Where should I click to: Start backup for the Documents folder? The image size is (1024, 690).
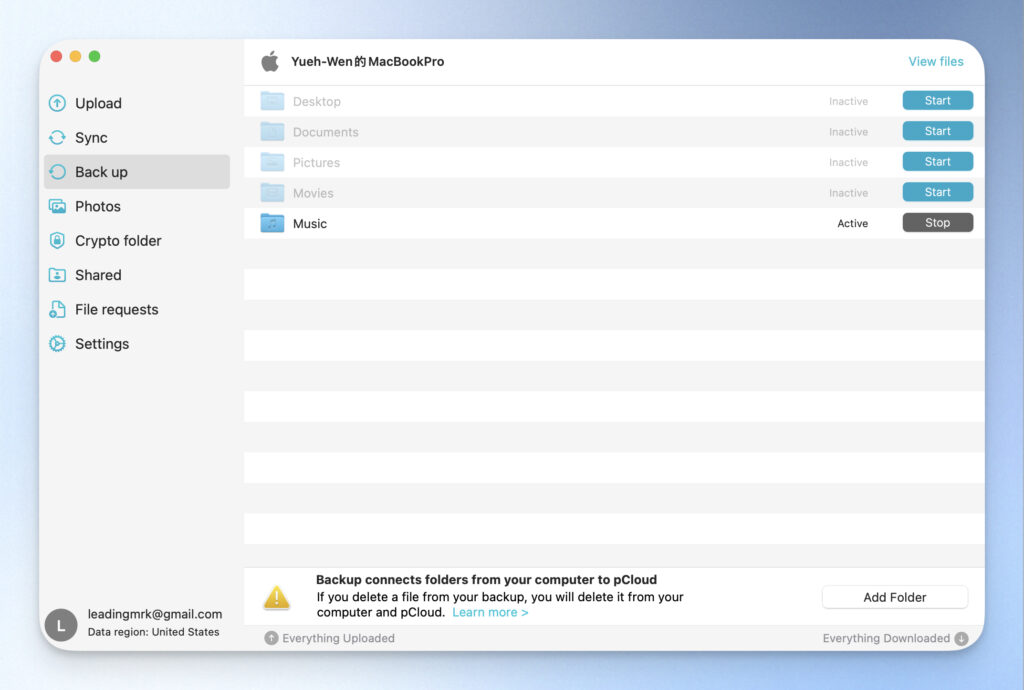938,131
